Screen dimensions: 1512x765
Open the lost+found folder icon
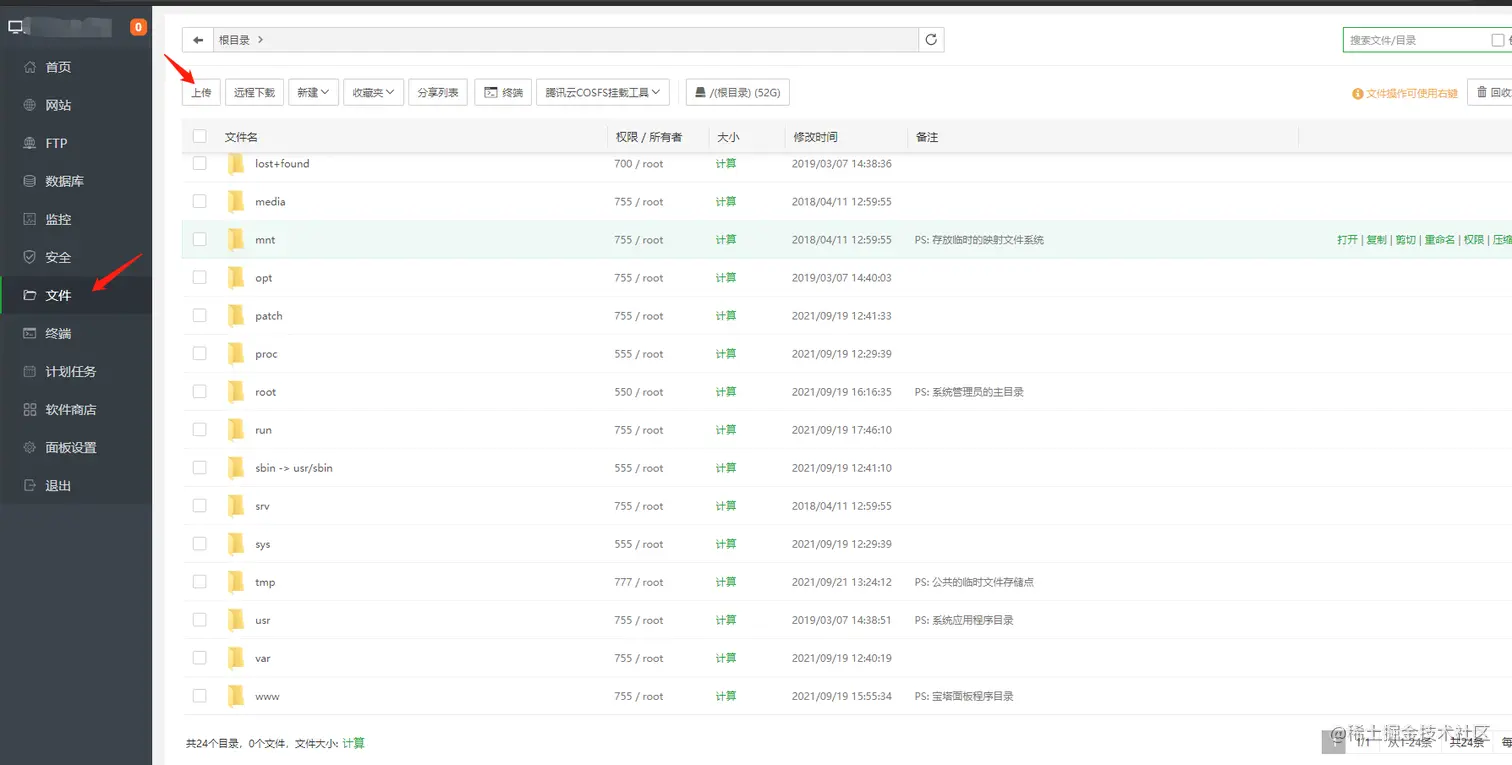(x=236, y=164)
